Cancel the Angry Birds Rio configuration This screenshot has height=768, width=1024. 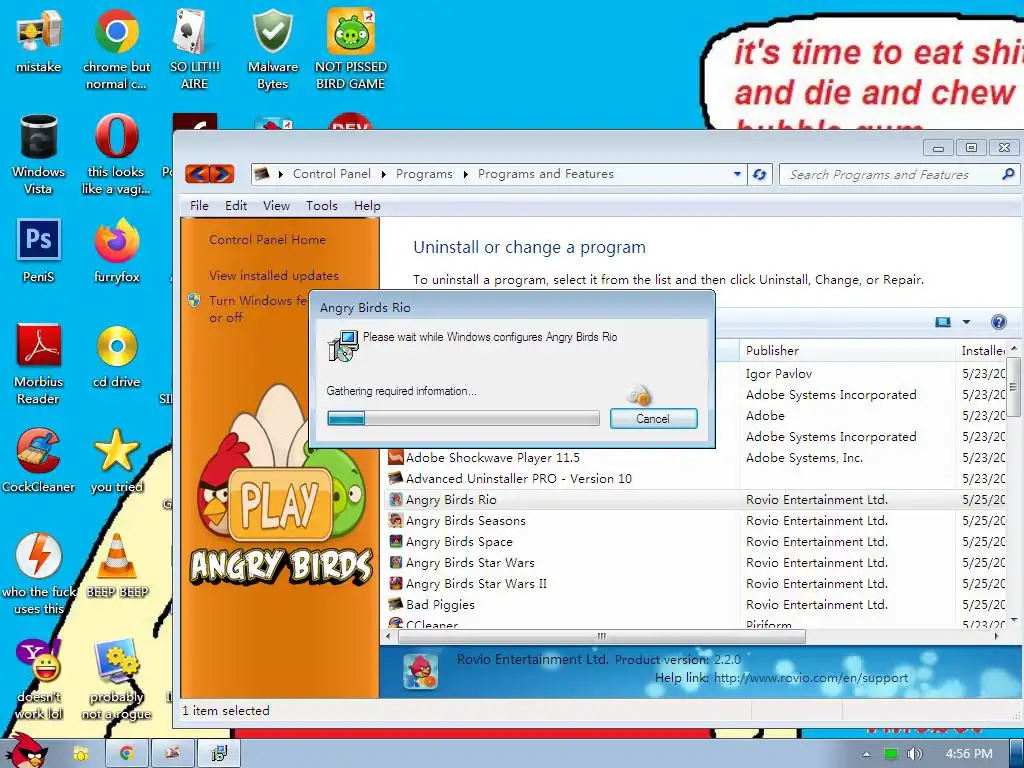click(x=653, y=419)
